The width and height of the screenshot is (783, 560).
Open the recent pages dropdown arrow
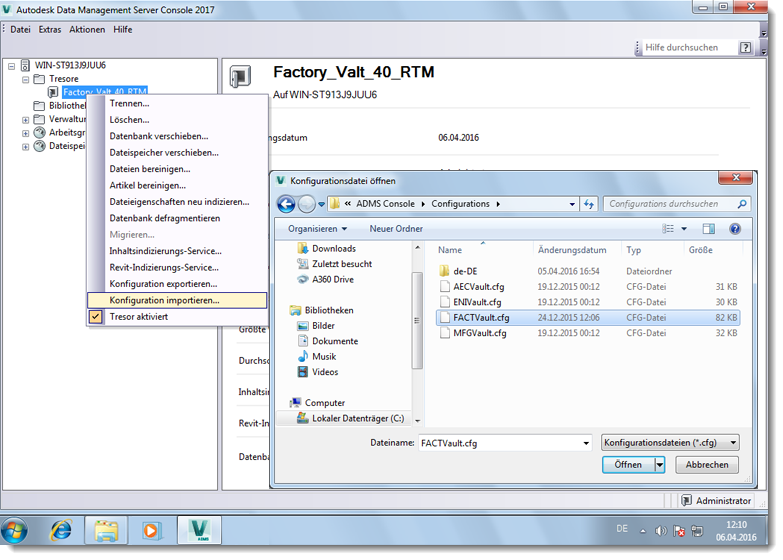321,204
